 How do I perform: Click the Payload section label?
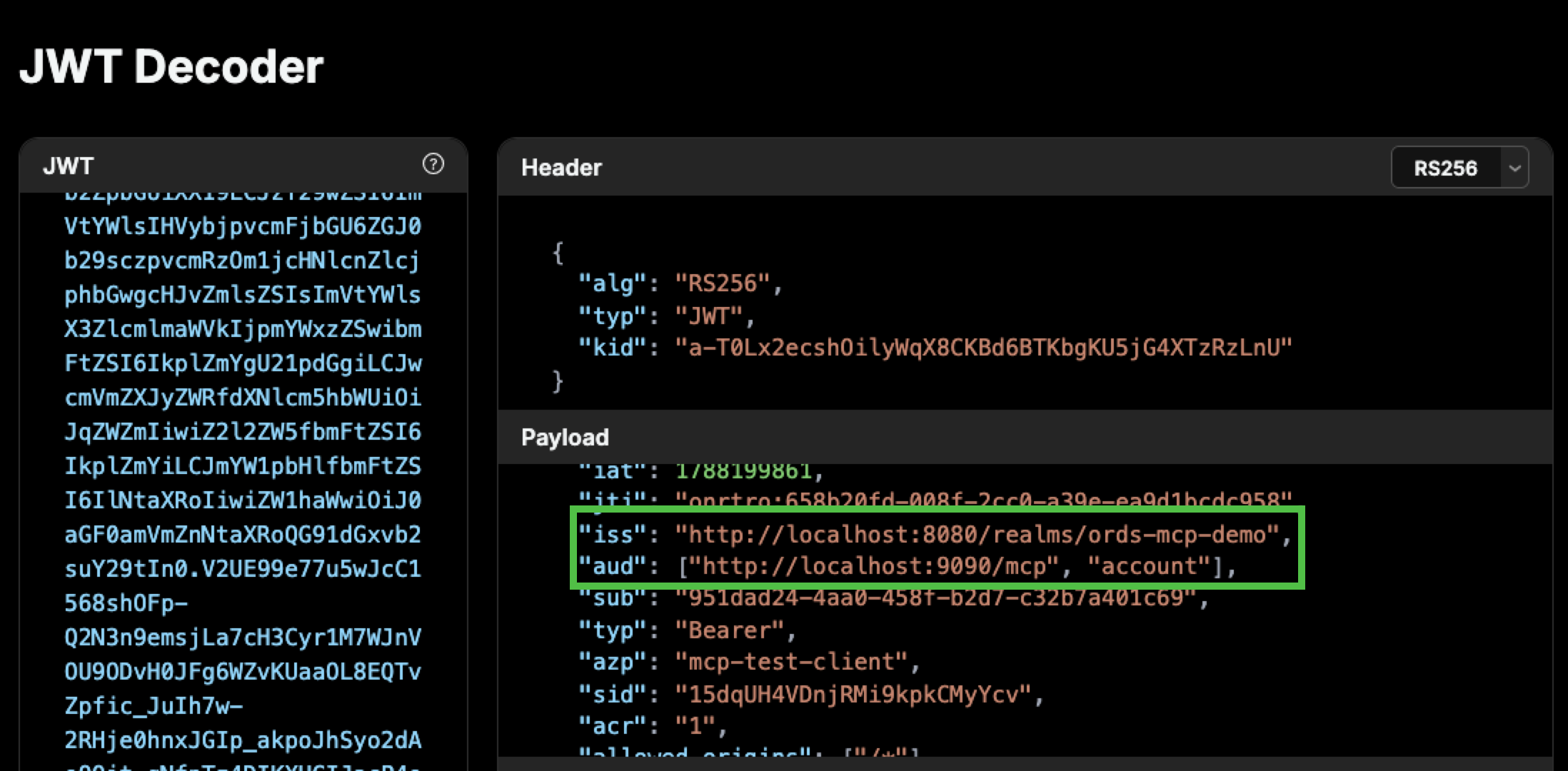coord(565,437)
